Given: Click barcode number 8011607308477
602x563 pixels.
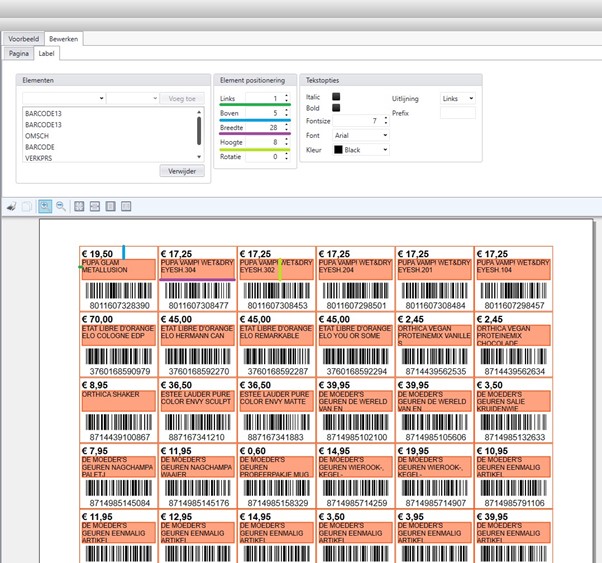Looking at the screenshot, I should (198, 306).
